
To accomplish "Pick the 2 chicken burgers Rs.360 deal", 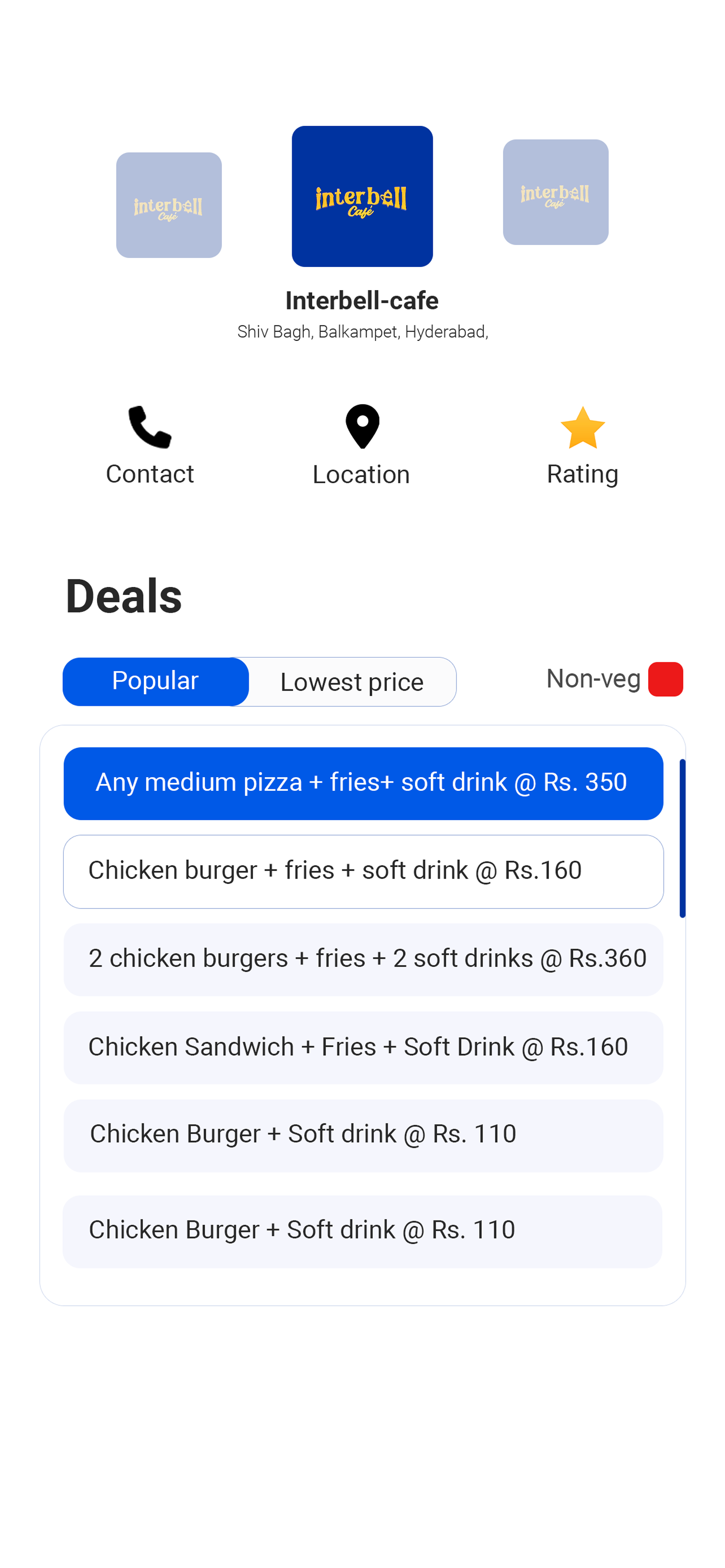I will pyautogui.click(x=363, y=959).
